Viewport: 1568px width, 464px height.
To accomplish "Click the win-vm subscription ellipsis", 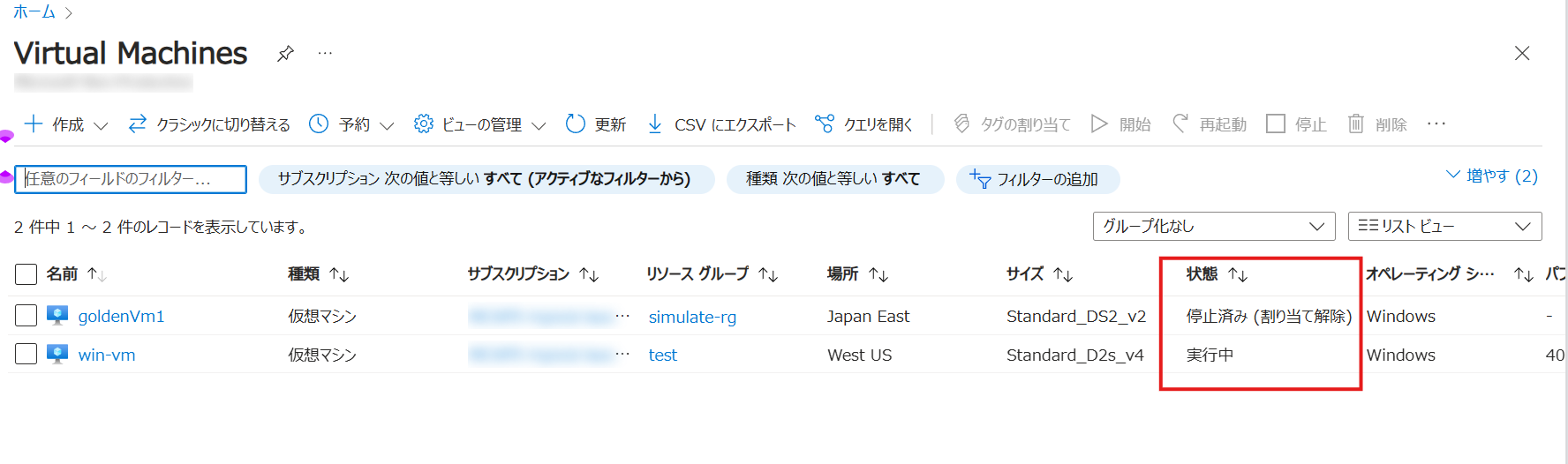I will pos(622,354).
